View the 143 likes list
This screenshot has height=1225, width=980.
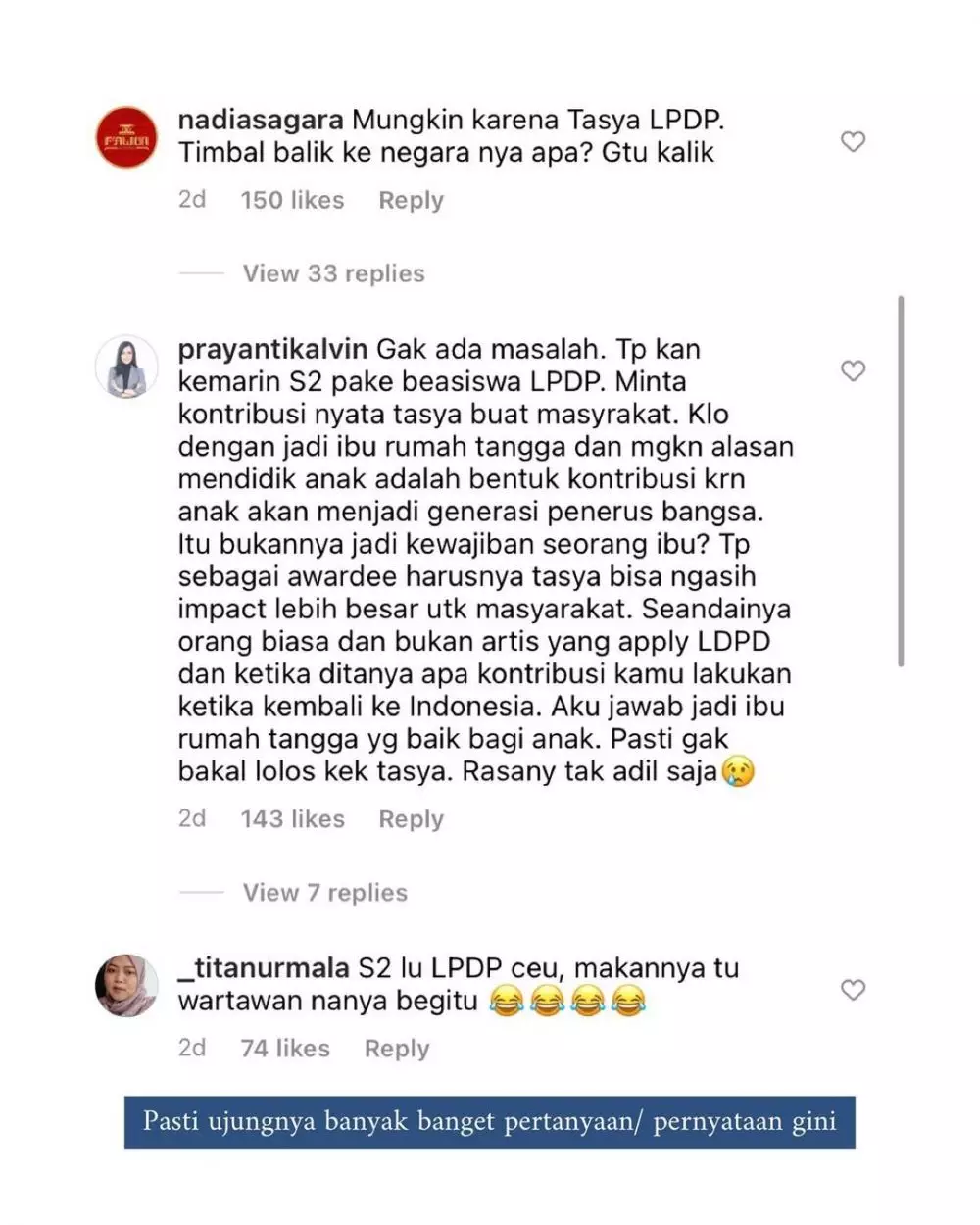pos(292,819)
